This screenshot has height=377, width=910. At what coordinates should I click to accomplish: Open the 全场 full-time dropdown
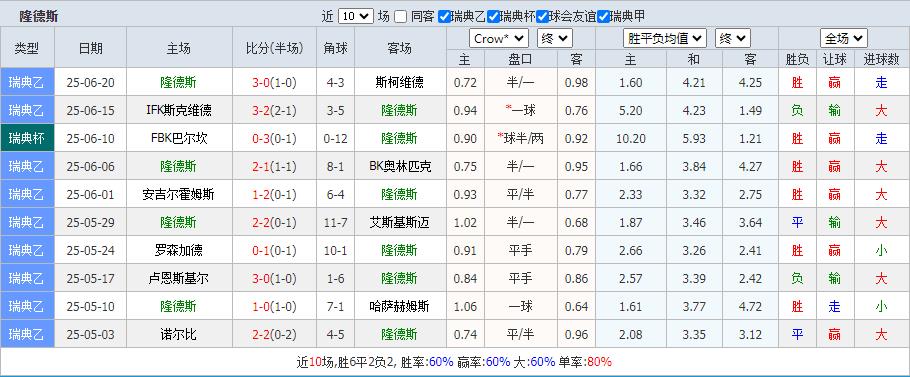pos(844,39)
